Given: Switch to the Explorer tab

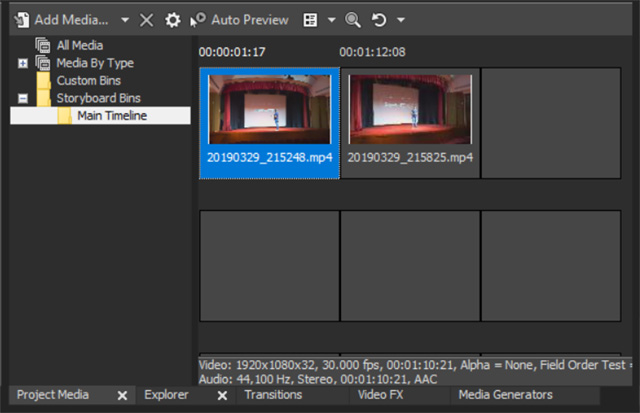Looking at the screenshot, I should [x=166, y=395].
